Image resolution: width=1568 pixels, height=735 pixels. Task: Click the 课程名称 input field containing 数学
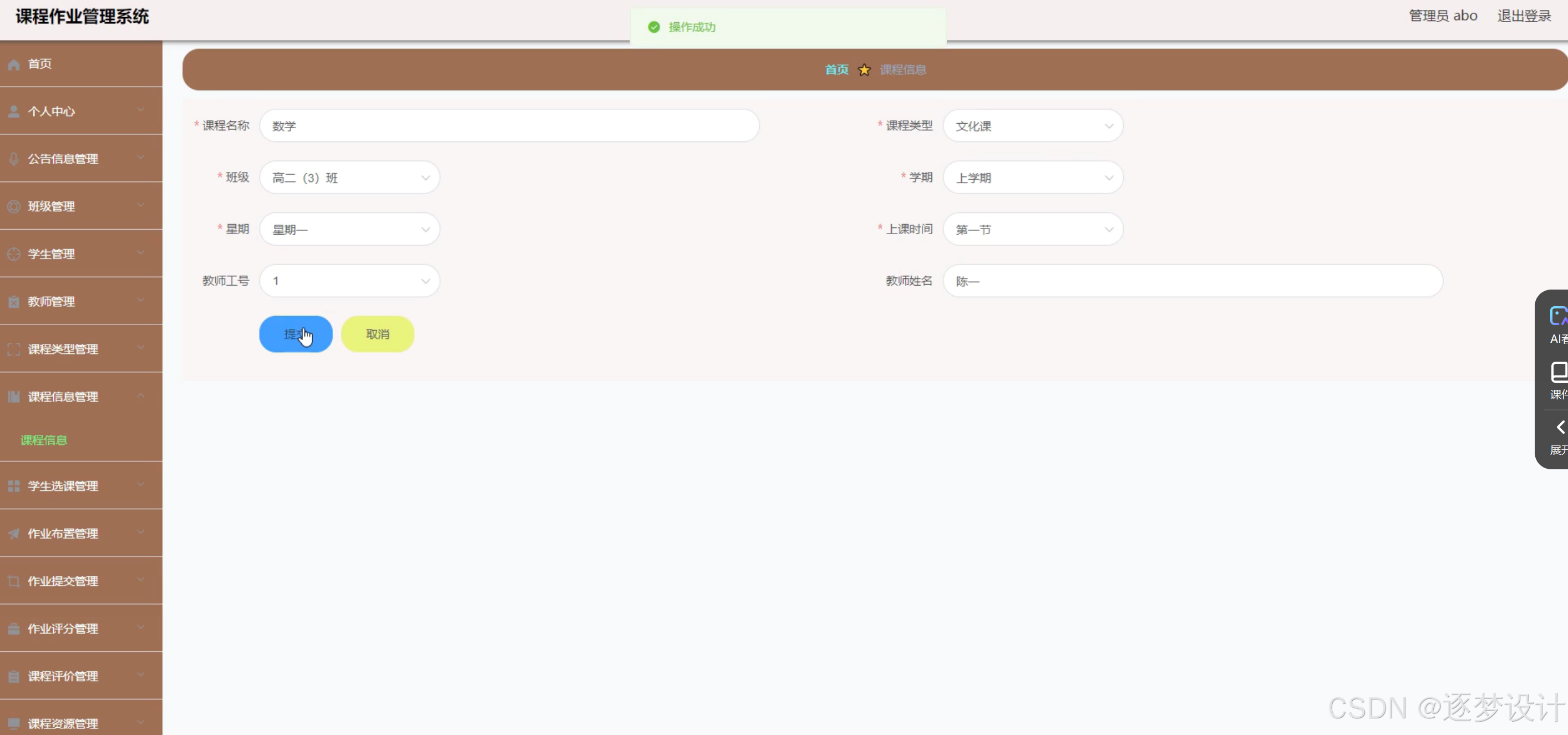point(509,126)
